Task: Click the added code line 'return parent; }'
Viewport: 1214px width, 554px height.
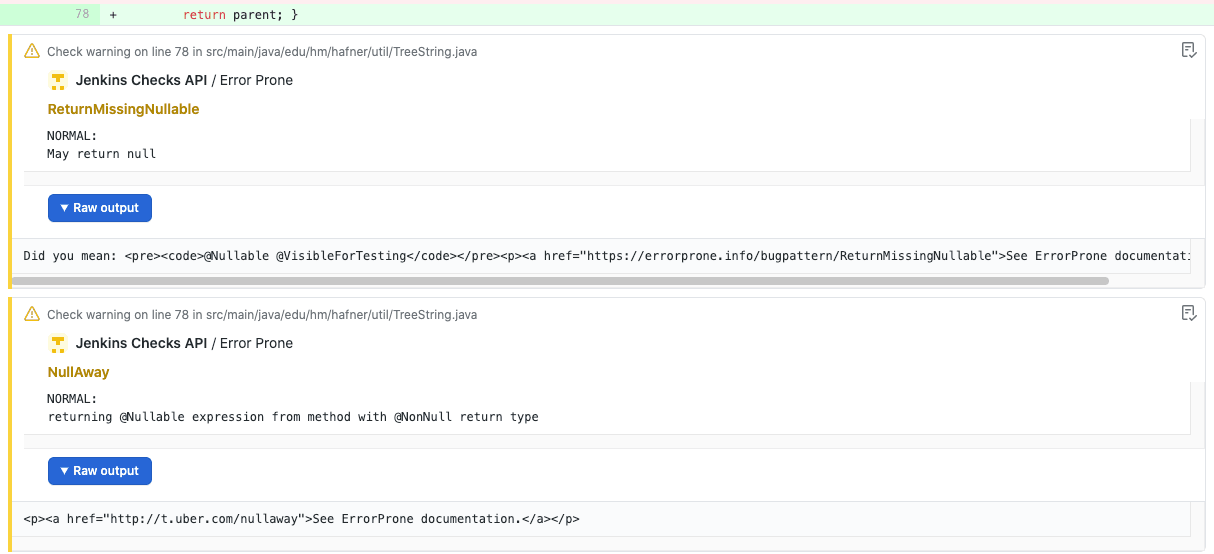Action: [x=240, y=15]
